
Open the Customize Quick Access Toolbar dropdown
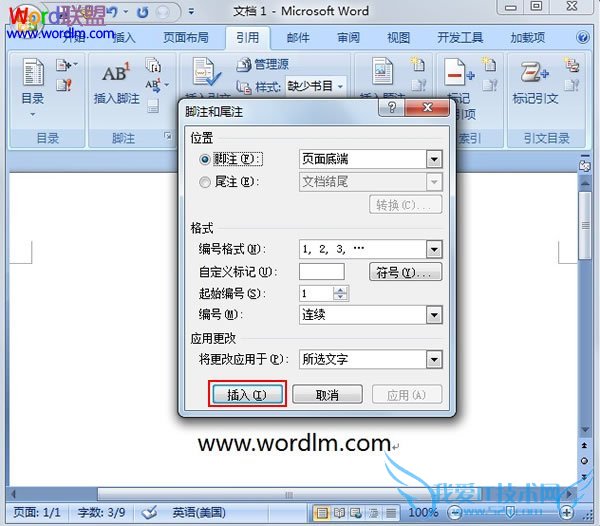click(x=191, y=12)
